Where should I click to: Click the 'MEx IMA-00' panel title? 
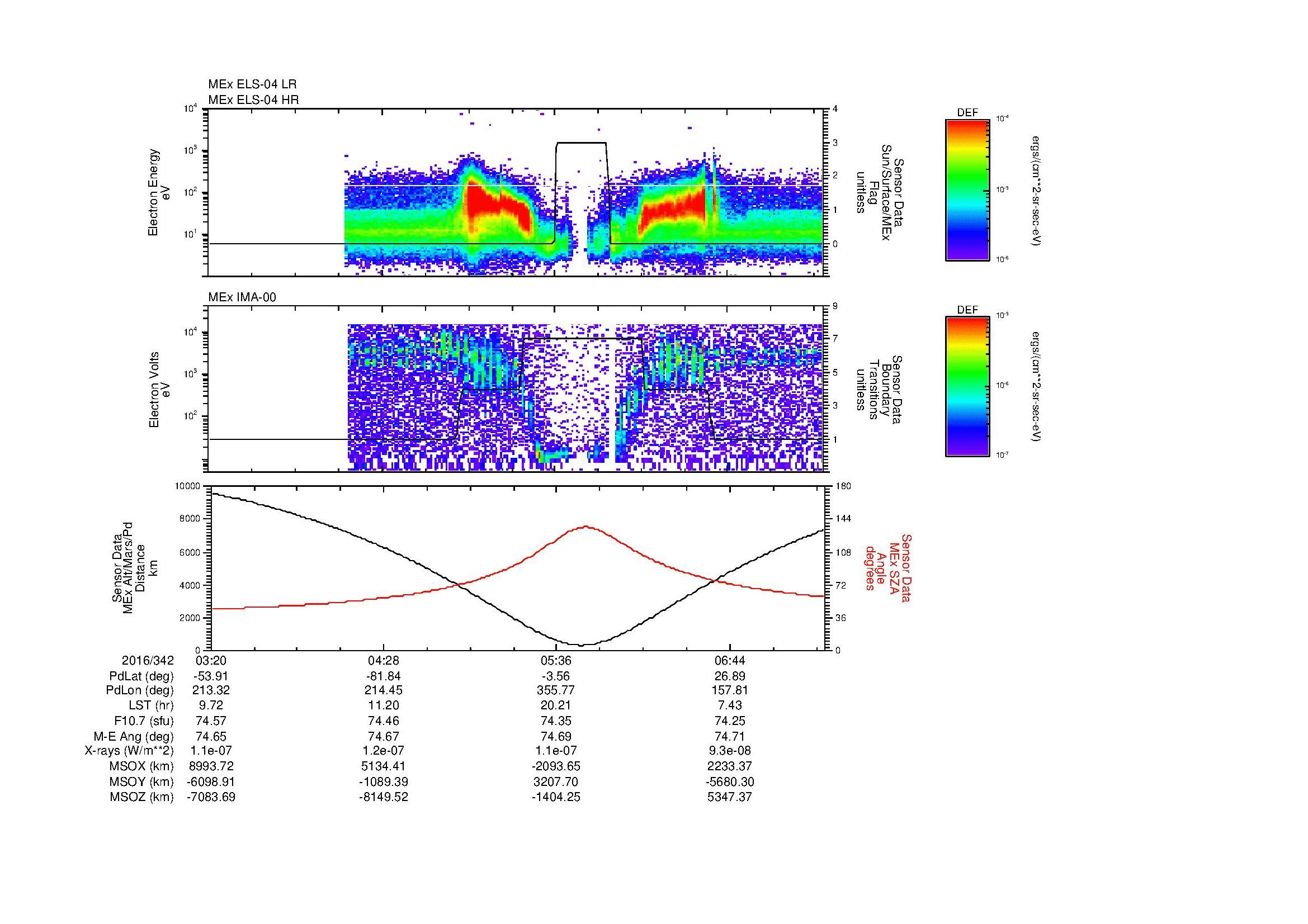[242, 297]
